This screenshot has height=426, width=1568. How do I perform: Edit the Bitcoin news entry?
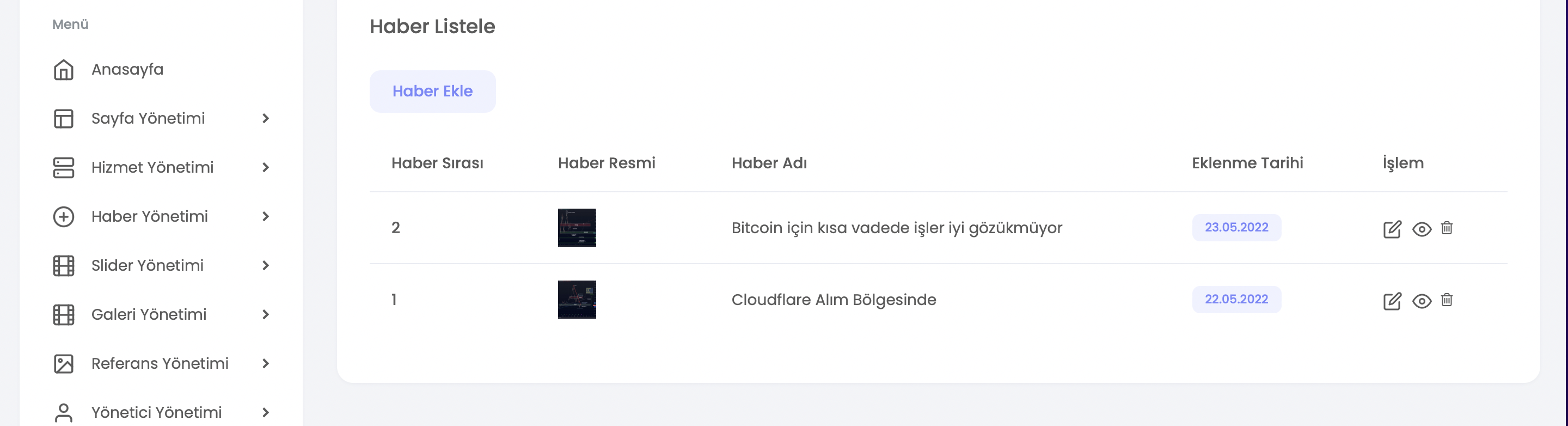point(1392,229)
